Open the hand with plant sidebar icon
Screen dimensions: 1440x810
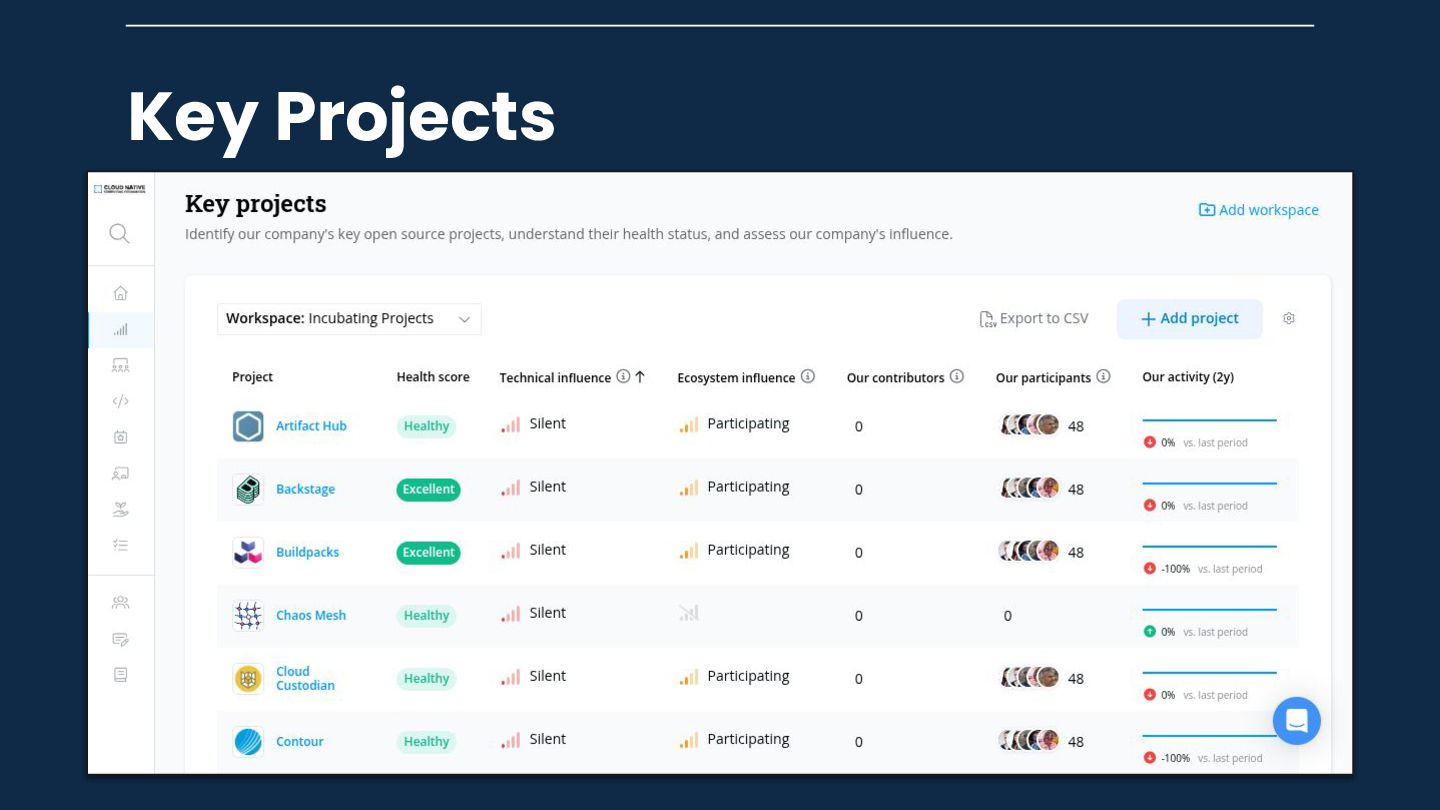(x=120, y=509)
